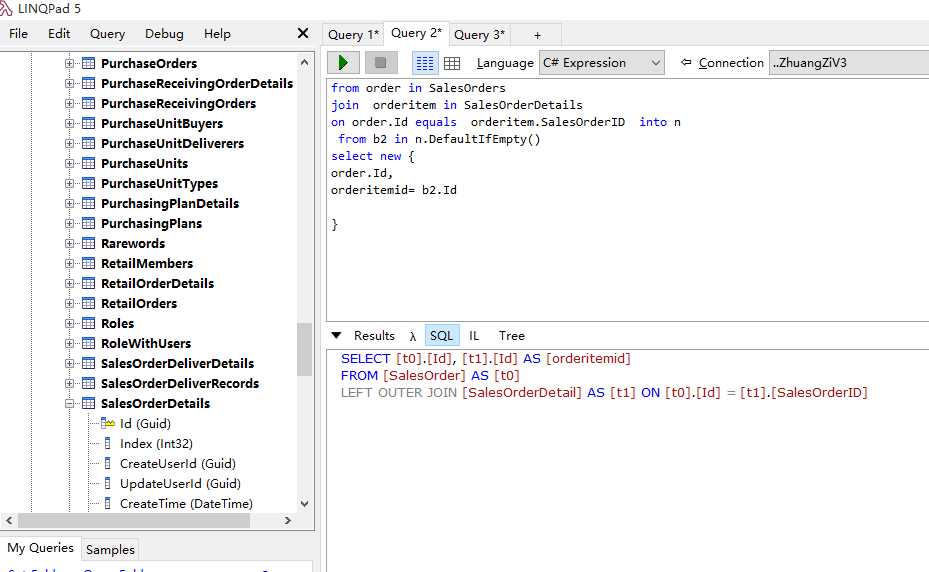Open the Debug menu

pos(164,34)
